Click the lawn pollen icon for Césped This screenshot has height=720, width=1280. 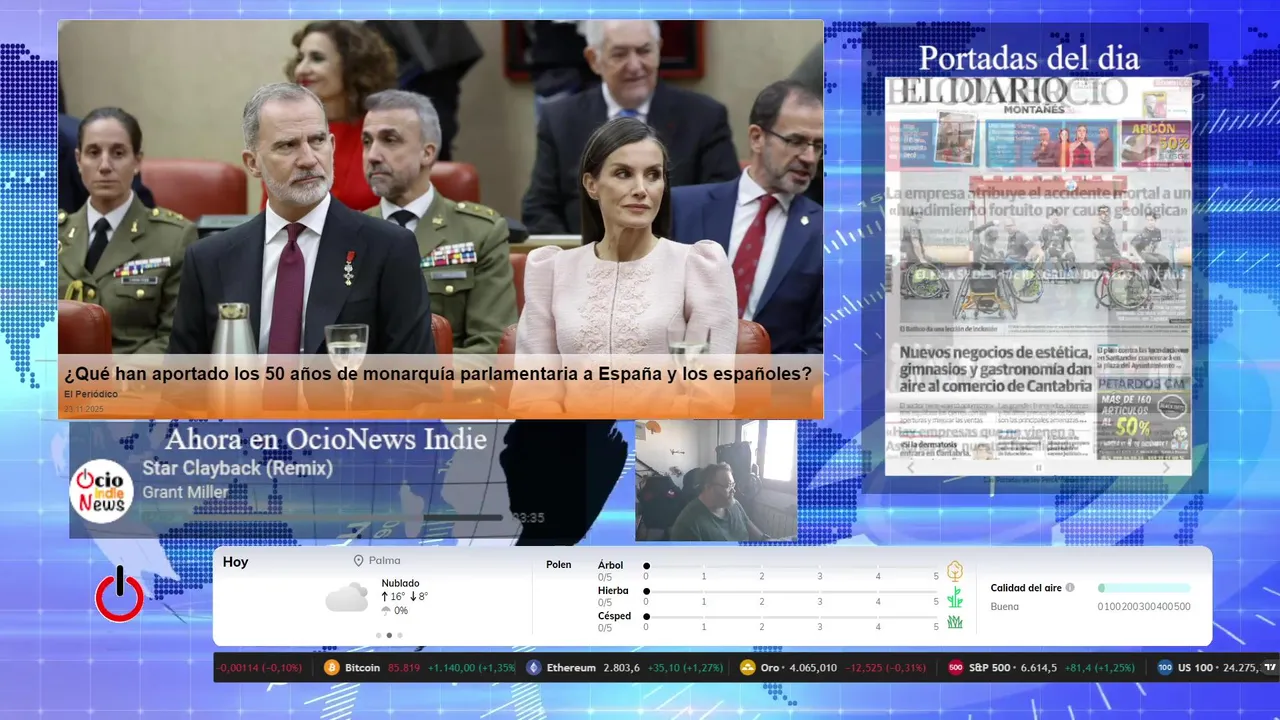(x=955, y=622)
